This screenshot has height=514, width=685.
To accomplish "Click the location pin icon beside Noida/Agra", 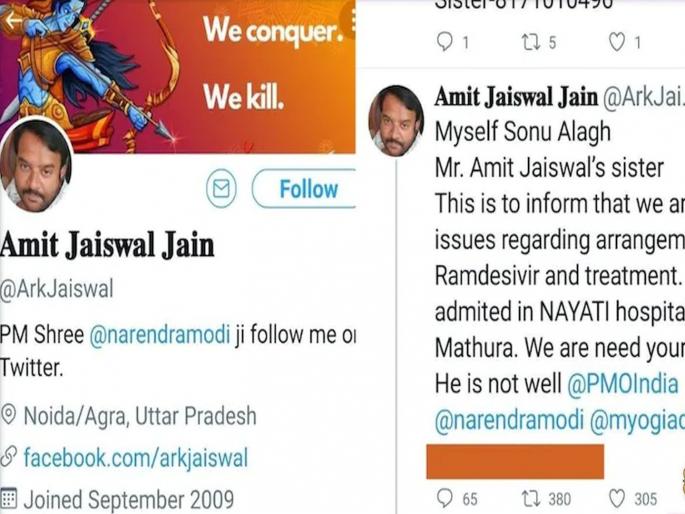I will (8, 415).
